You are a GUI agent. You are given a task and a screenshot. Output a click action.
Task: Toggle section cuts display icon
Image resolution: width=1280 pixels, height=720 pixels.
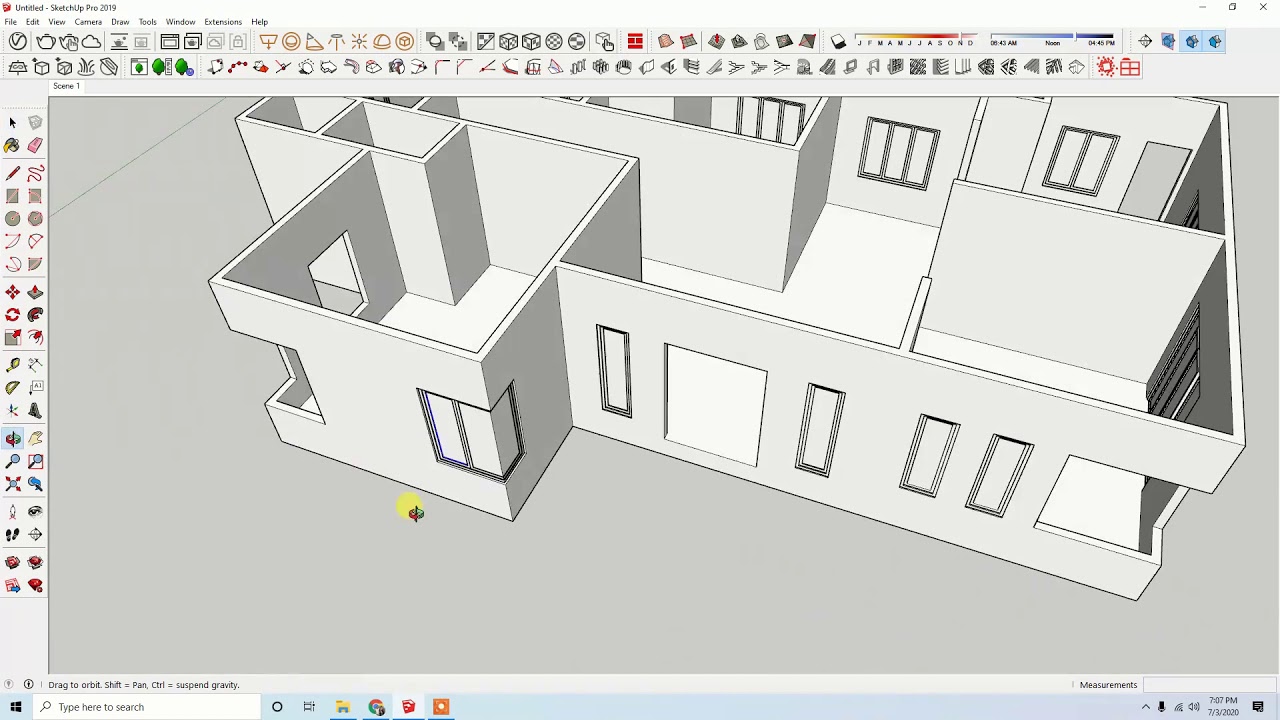[x=1192, y=41]
